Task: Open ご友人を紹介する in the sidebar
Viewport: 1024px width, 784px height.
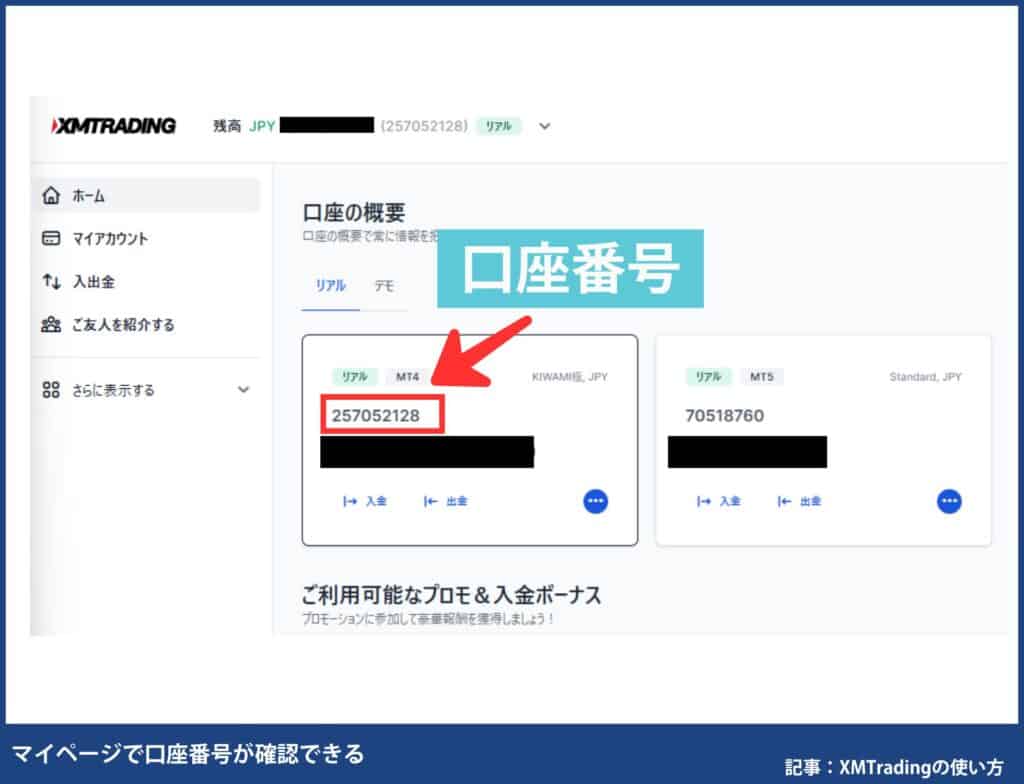Action: pyautogui.click(x=123, y=325)
